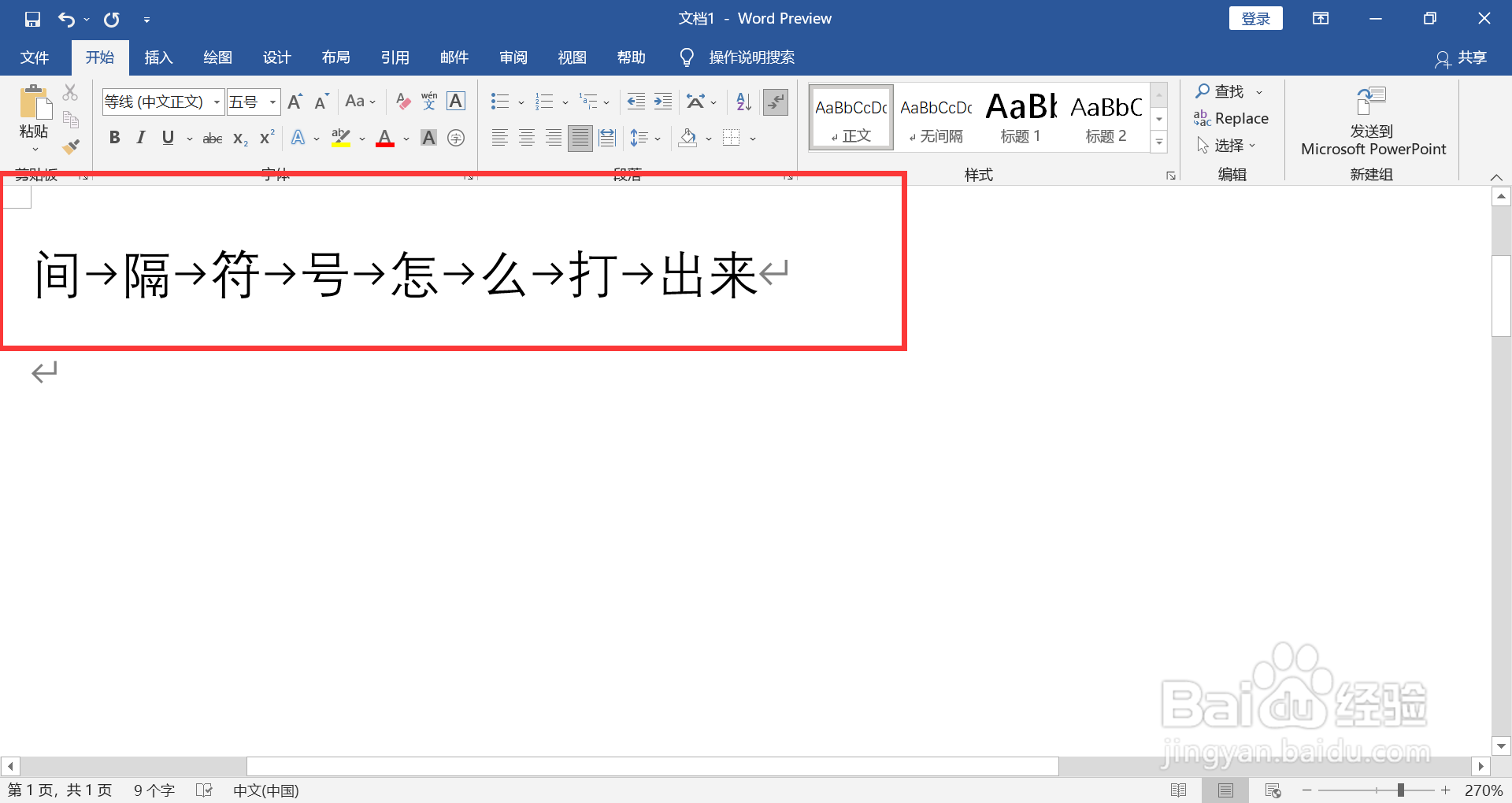This screenshot has width=1512, height=803.
Task: Switch to the 插入 ribbon tab
Action: [x=157, y=57]
